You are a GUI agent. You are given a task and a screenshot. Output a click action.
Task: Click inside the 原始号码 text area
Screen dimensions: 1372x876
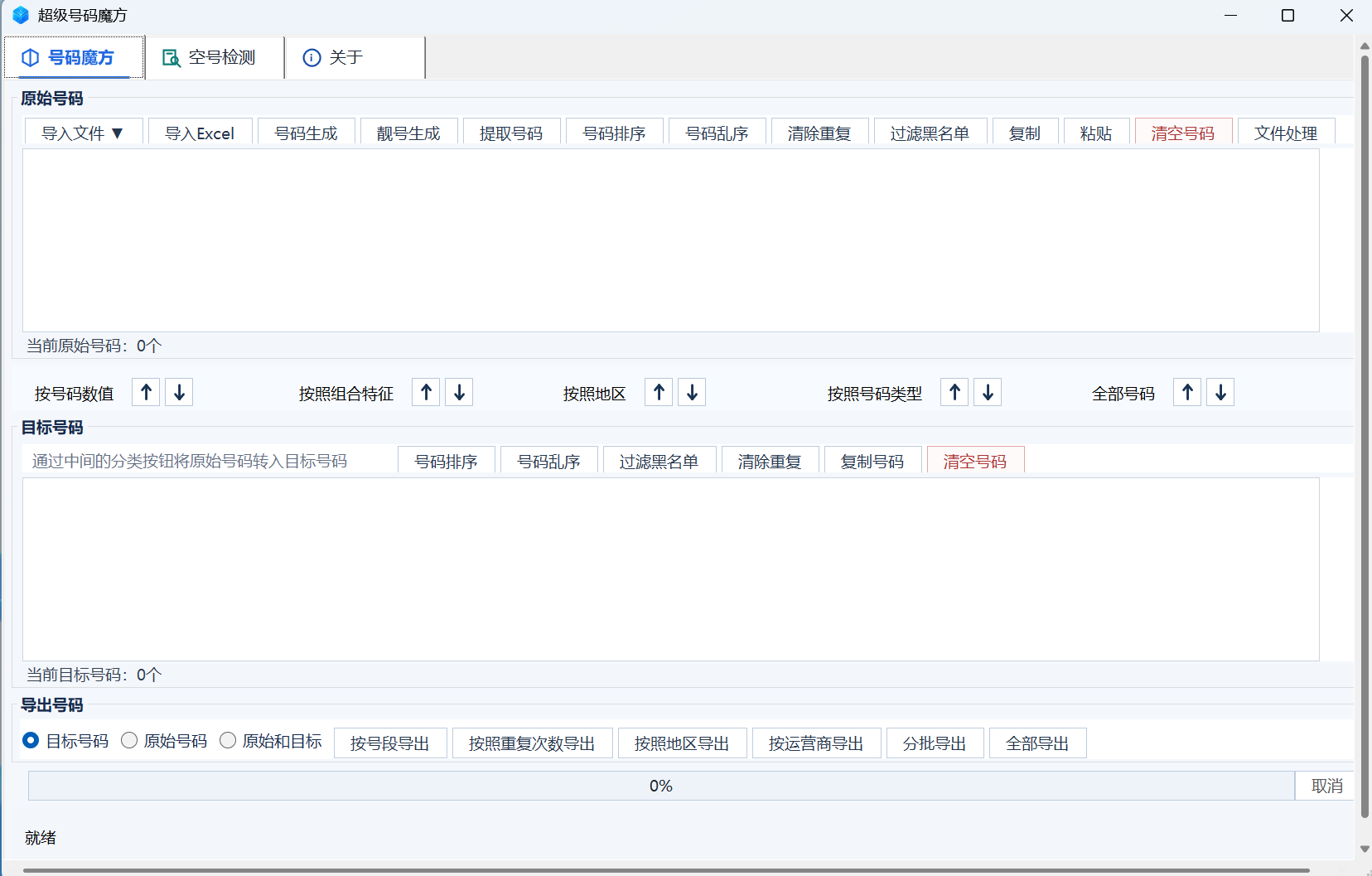[670, 240]
